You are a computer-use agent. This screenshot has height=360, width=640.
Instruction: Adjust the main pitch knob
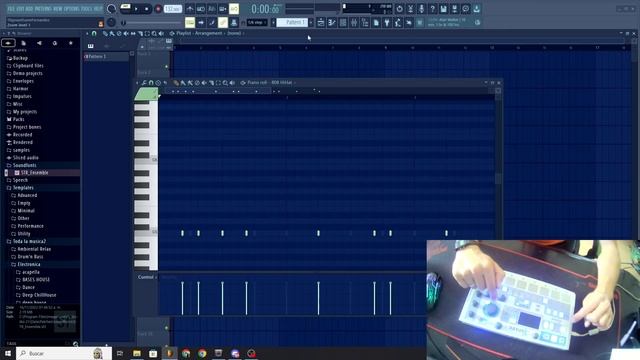pyautogui.click(x=111, y=22)
